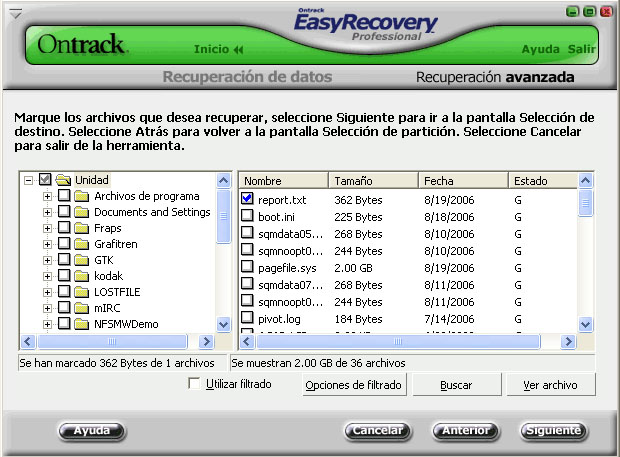Click the up arrow on the folder tree scrollbar
This screenshot has height=457, width=620.
[223, 181]
